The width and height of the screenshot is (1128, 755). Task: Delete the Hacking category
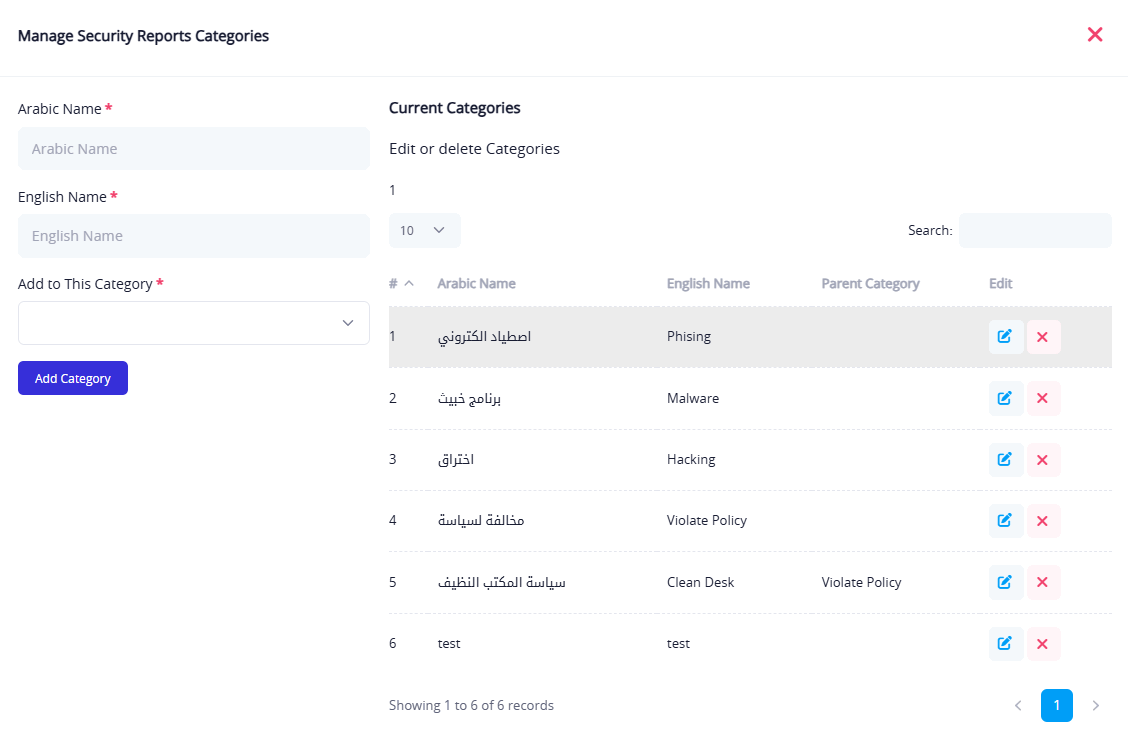pos(1042,460)
